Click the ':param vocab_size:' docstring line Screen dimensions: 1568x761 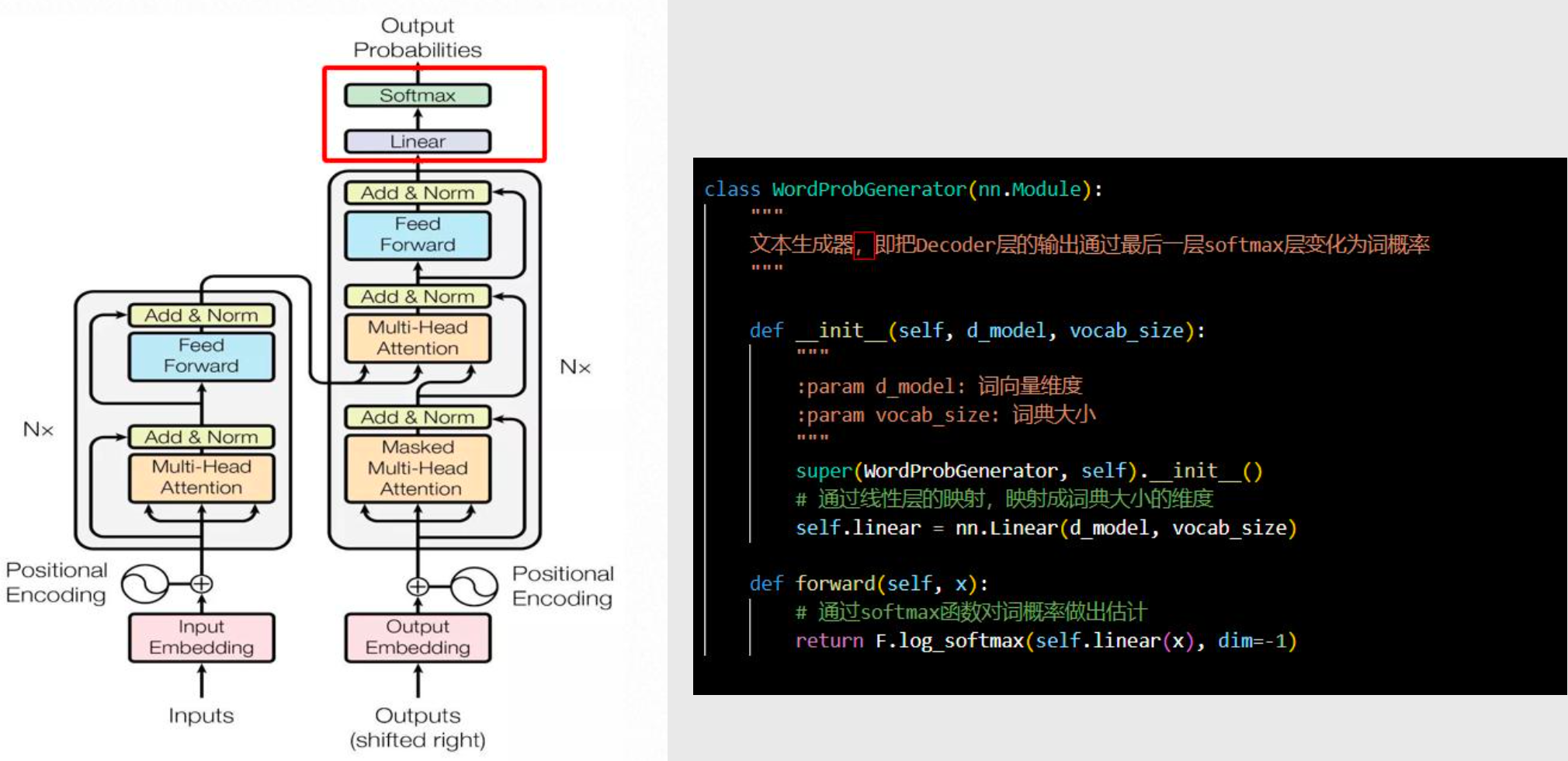click(x=946, y=415)
